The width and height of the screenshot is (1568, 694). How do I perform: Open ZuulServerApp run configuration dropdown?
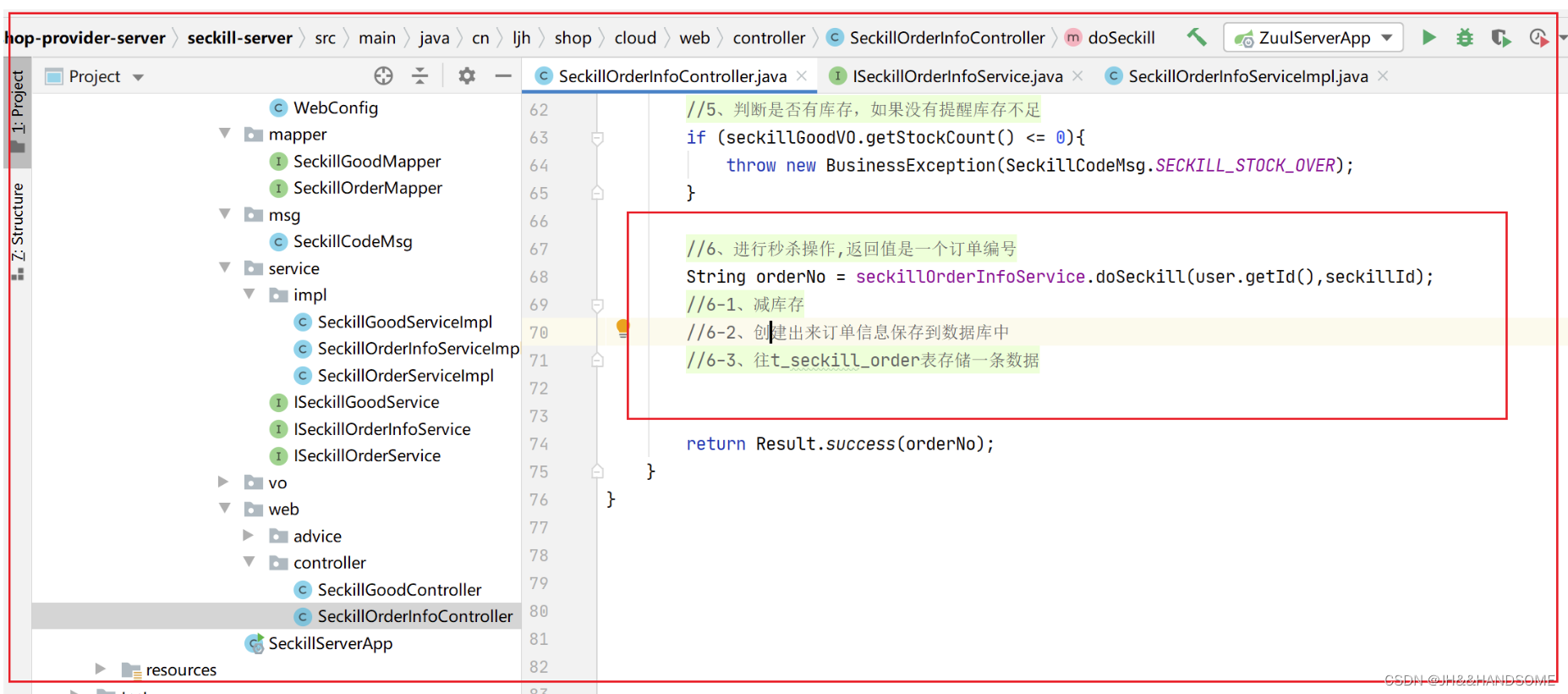click(1313, 37)
